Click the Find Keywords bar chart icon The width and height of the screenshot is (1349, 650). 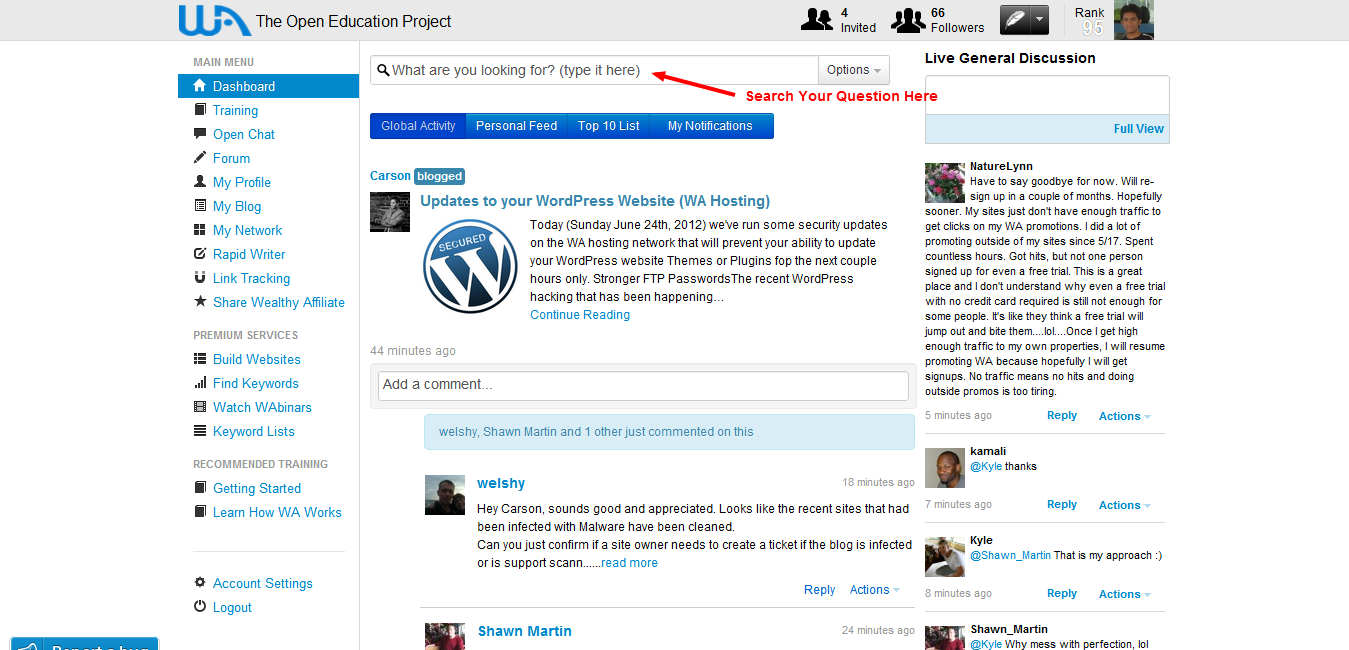coord(200,383)
